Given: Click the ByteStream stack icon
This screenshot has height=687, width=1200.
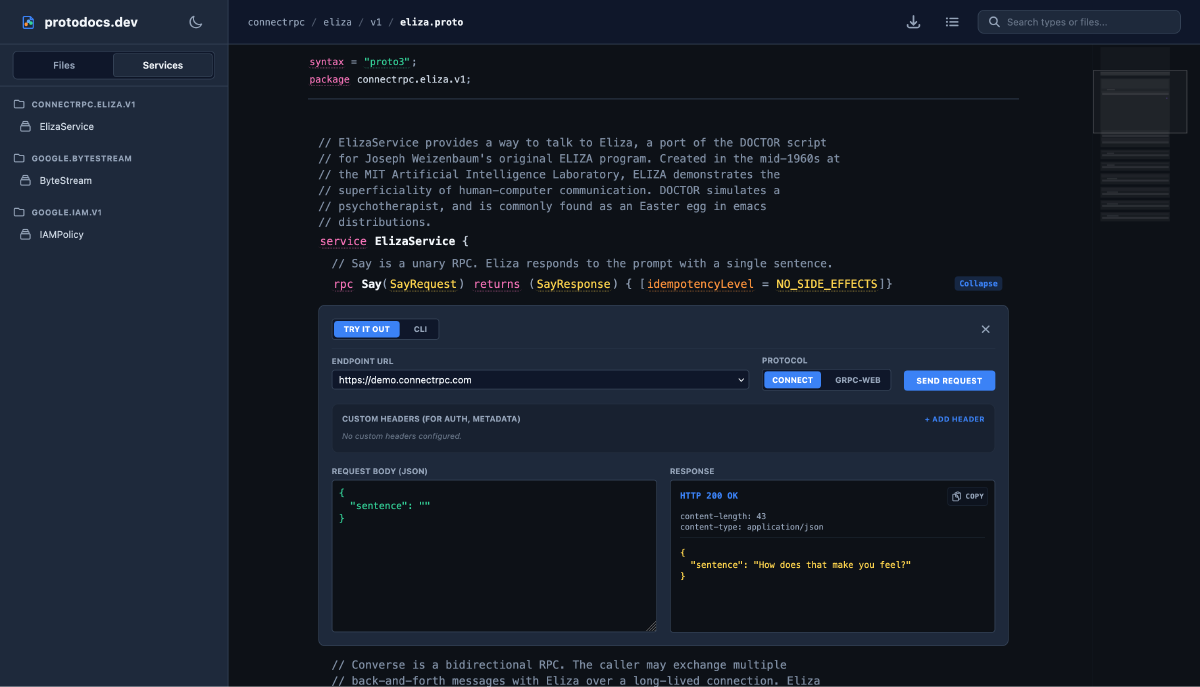Looking at the screenshot, I should (x=27, y=181).
